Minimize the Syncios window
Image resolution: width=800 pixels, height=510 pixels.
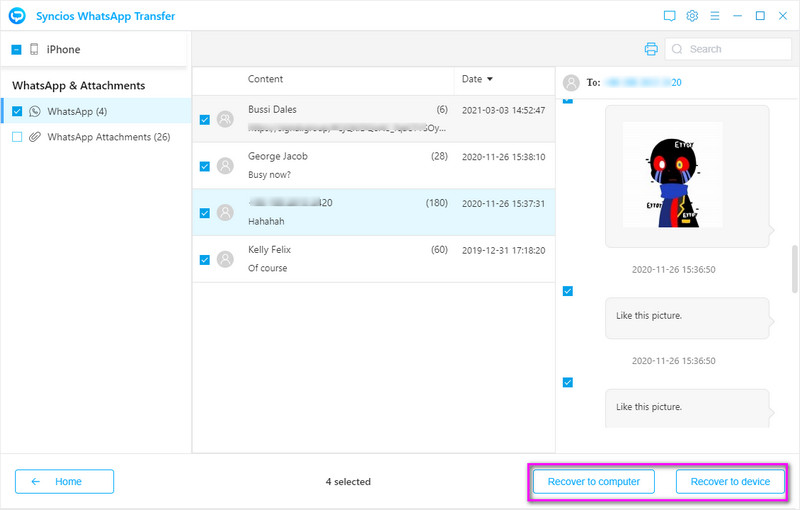point(737,16)
